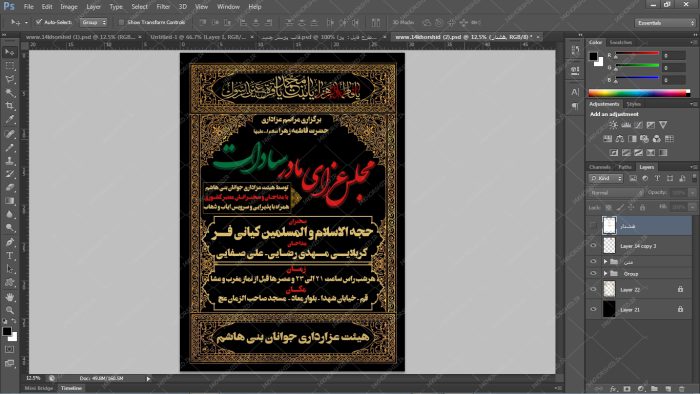
Task: Click the Curves adjustment icon
Action: (638, 125)
